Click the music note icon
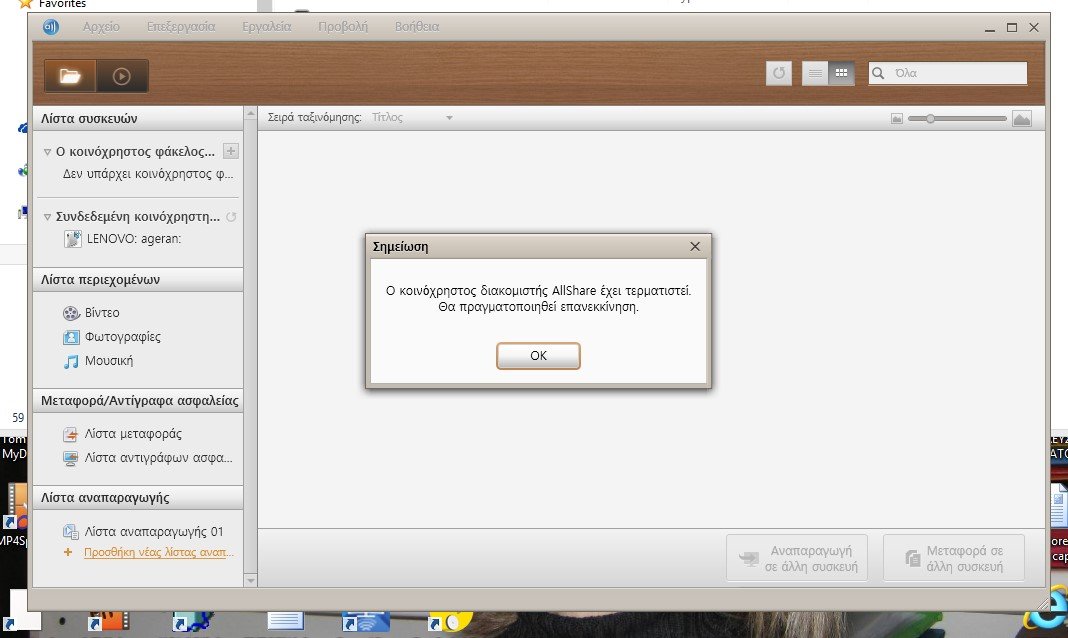Viewport: 1068px width, 638px height. (71, 362)
